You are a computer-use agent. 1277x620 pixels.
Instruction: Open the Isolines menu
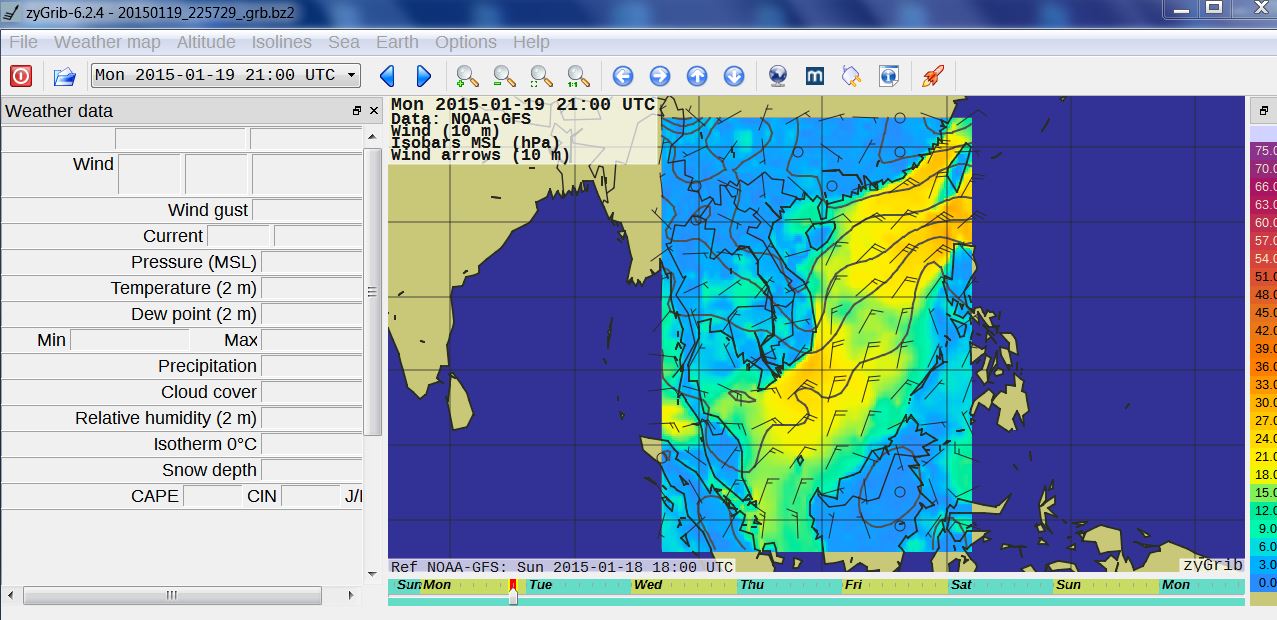[281, 42]
